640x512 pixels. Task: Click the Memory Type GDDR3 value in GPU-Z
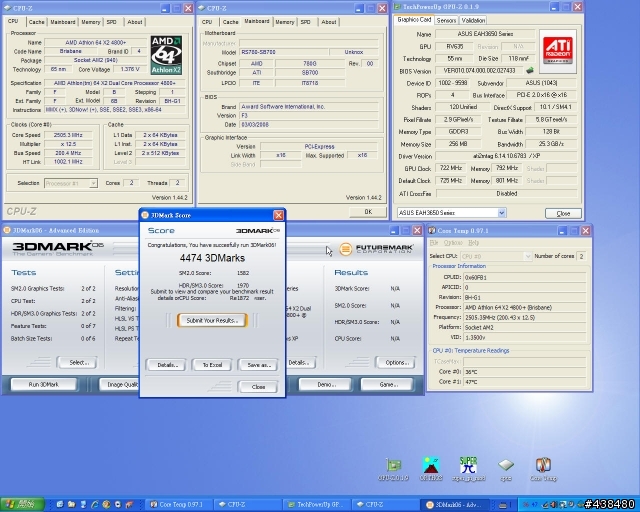(458, 131)
